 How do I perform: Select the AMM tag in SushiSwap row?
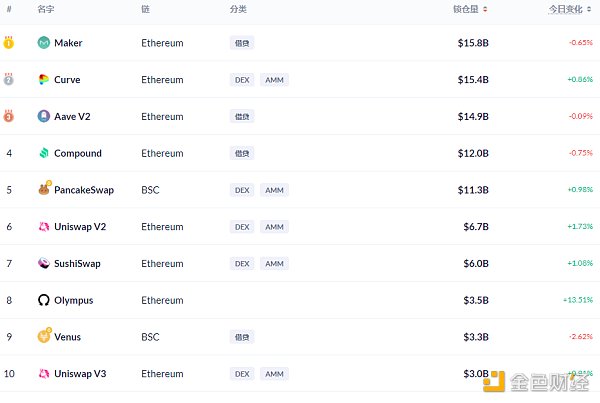point(274,263)
